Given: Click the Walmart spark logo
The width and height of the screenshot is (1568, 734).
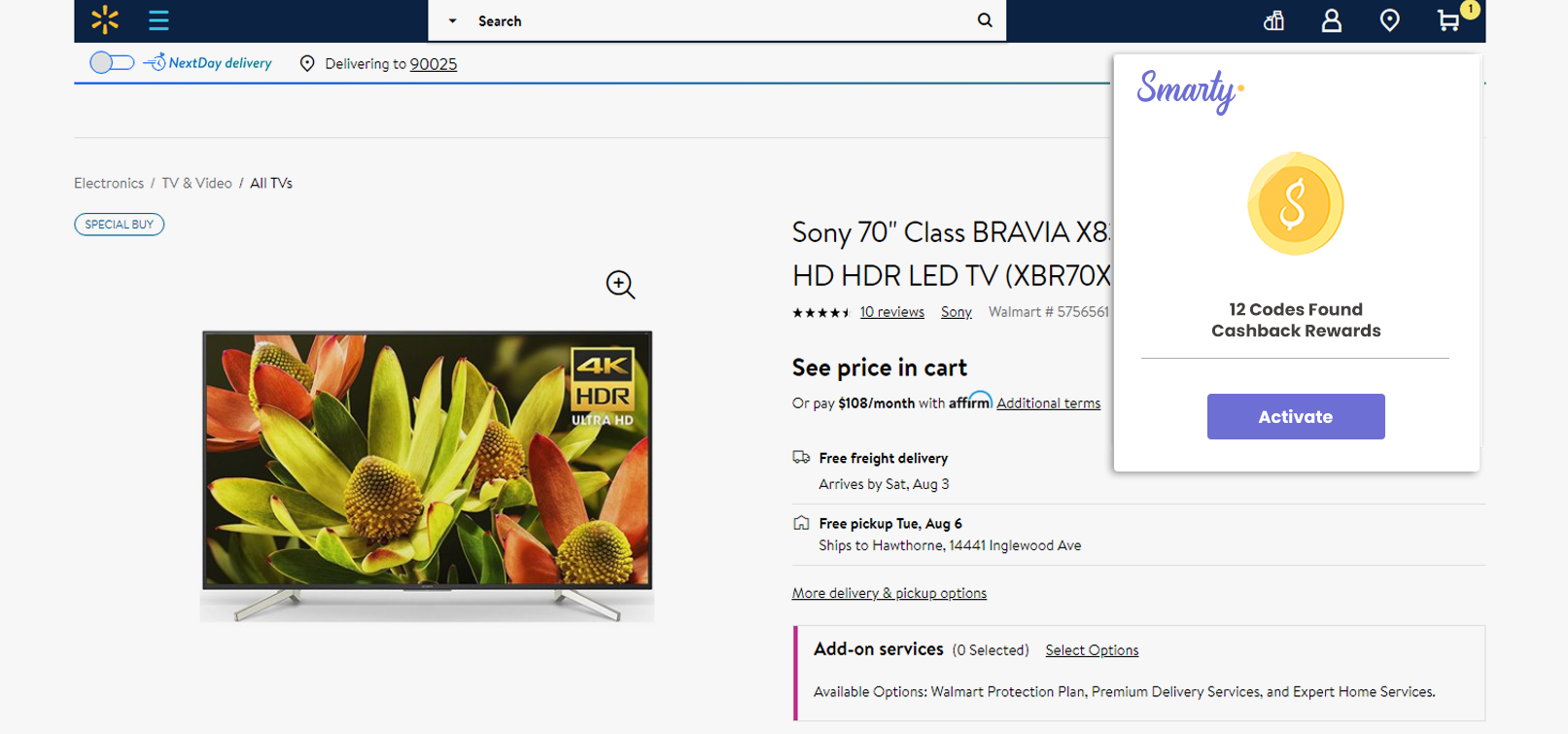Looking at the screenshot, I should [105, 19].
